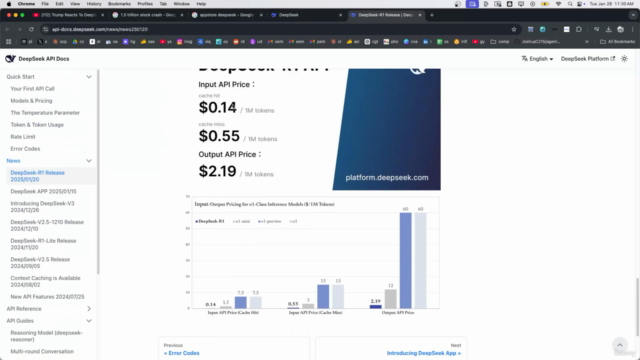
Task: Open DeepSeek-V2.5 Release 2024/09/05 entry
Action: [40, 263]
